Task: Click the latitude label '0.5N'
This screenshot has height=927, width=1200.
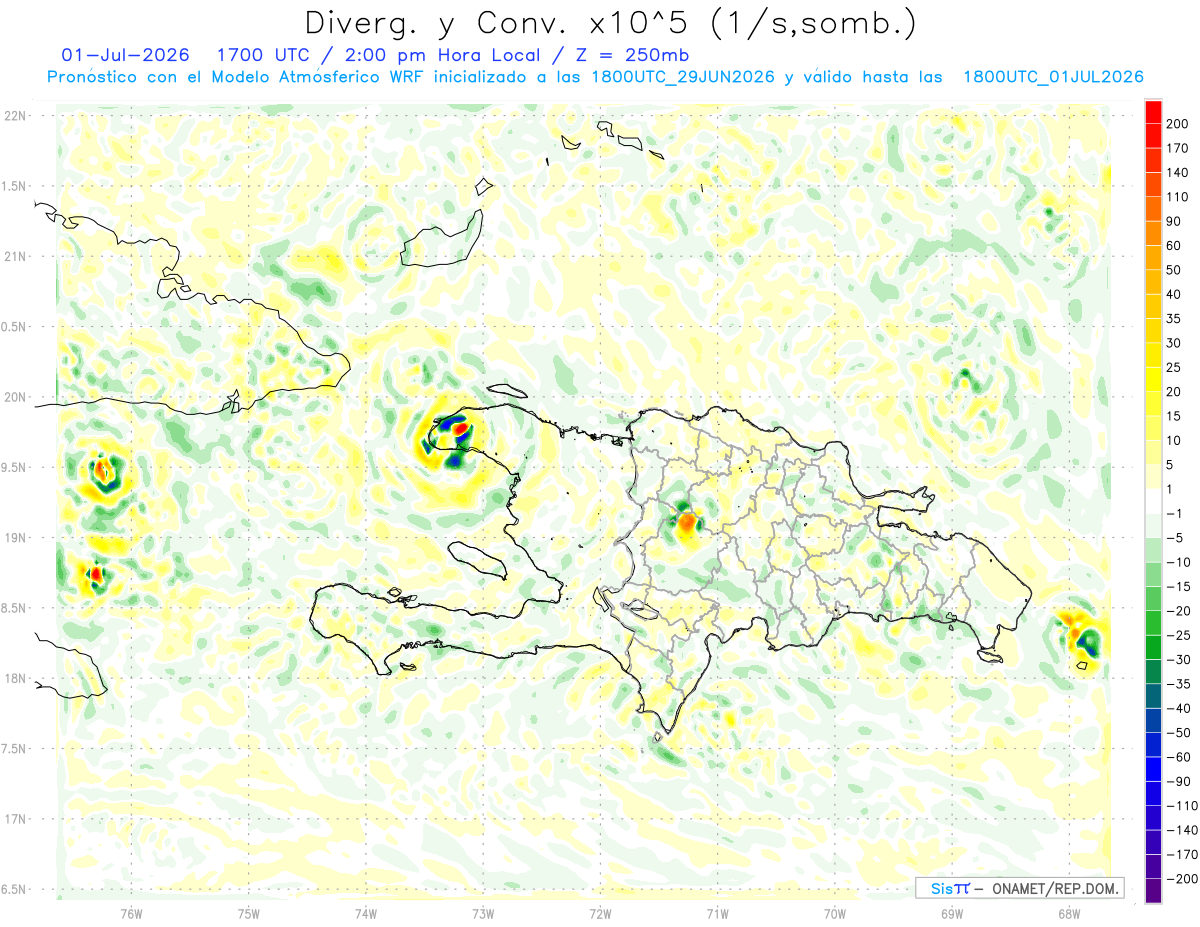Action: (x=14, y=327)
